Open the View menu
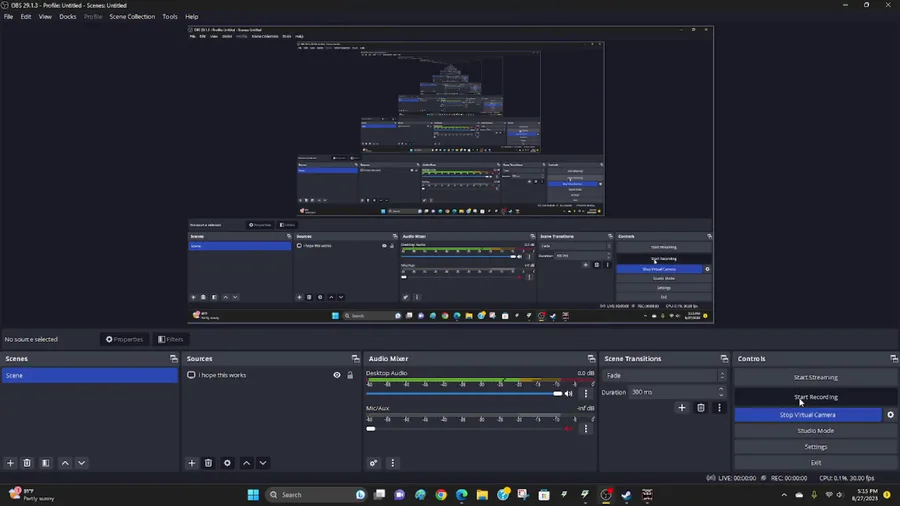The image size is (900, 506). click(45, 17)
